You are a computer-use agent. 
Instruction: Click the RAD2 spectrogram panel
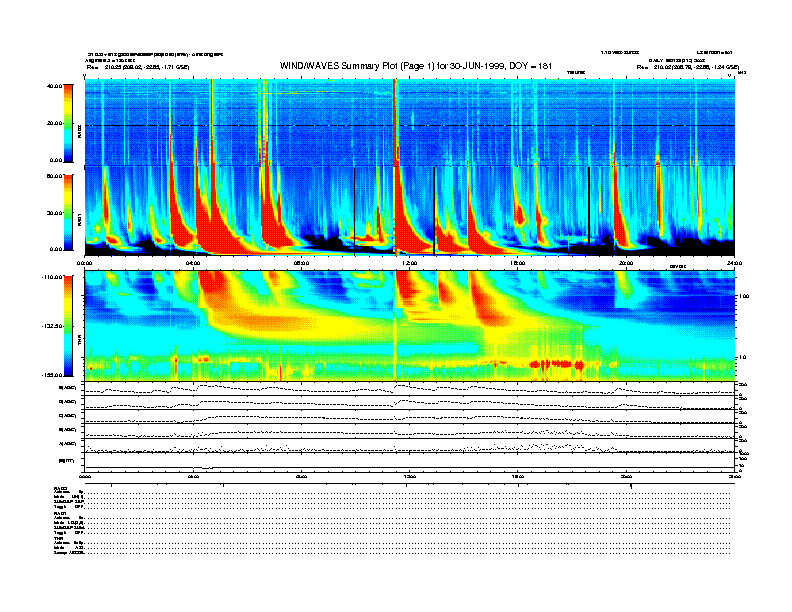tap(410, 122)
